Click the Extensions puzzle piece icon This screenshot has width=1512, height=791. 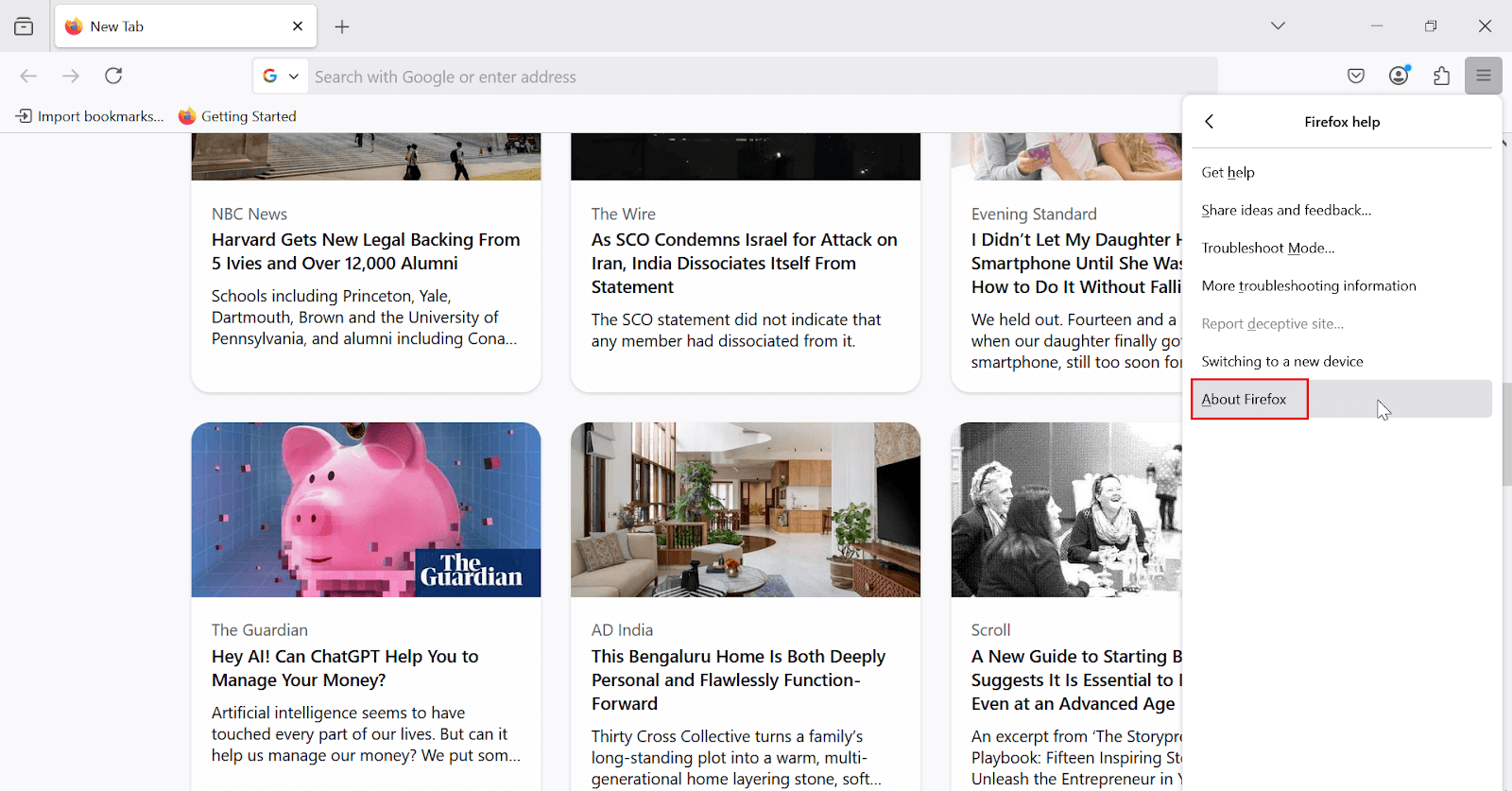[1441, 76]
